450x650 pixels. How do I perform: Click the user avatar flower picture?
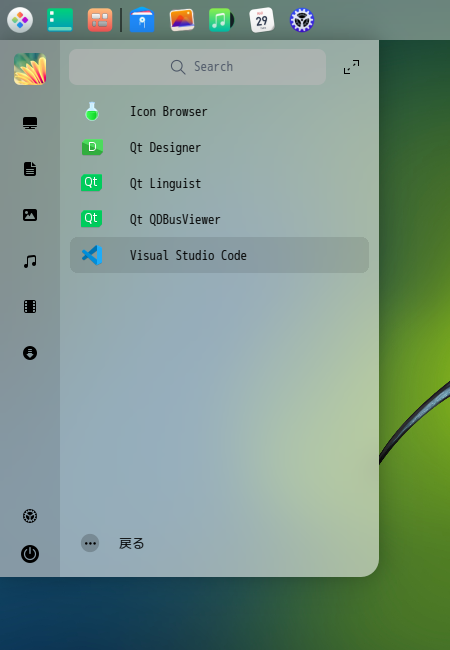coord(30,69)
